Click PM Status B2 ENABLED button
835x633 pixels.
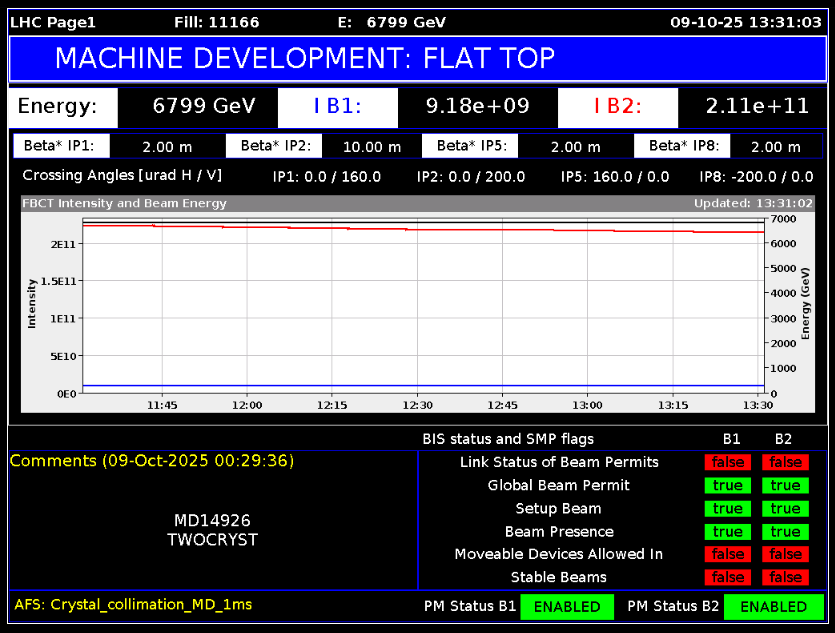pyautogui.click(x=773, y=607)
